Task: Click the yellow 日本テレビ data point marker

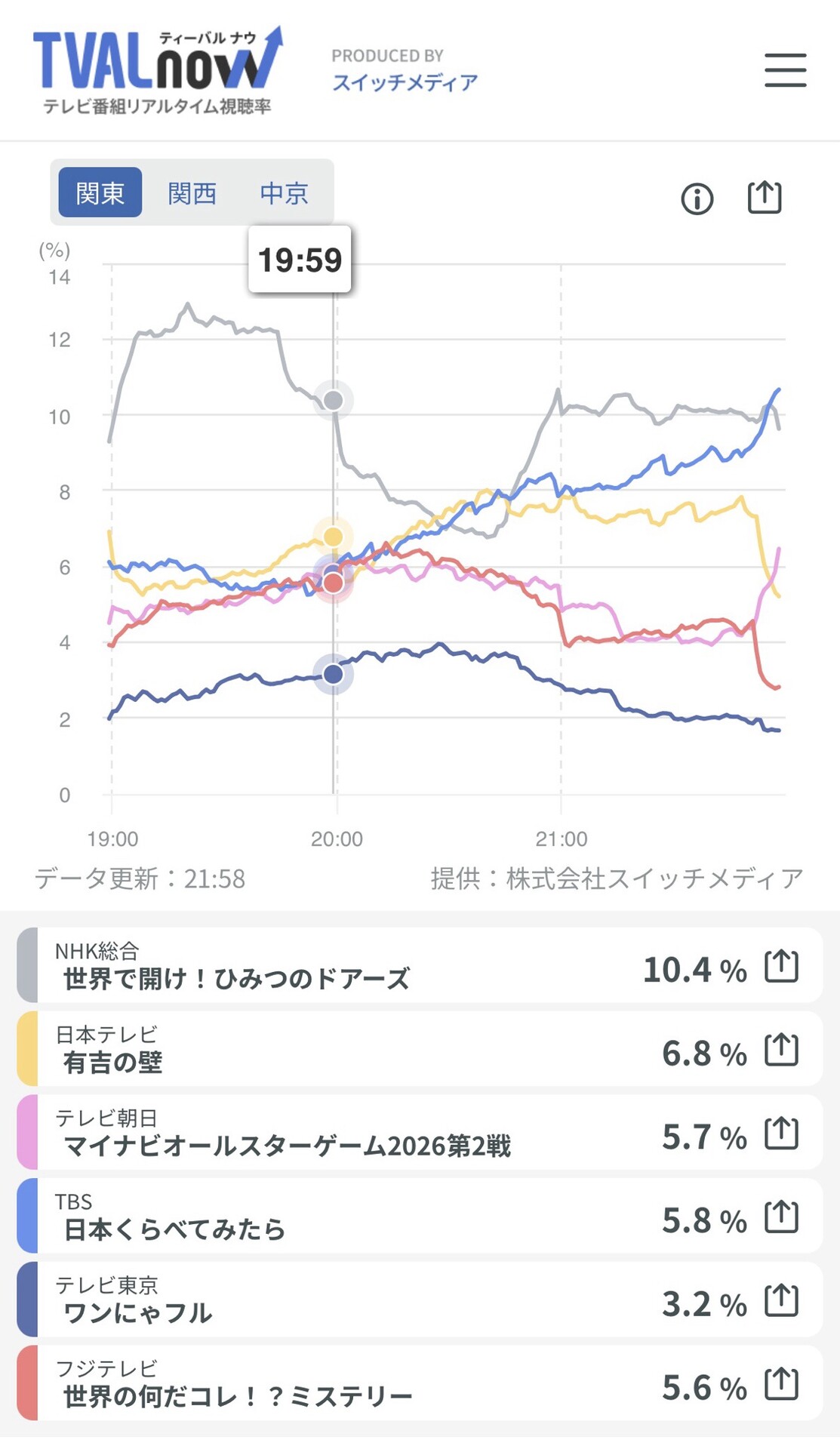Action: pos(333,537)
